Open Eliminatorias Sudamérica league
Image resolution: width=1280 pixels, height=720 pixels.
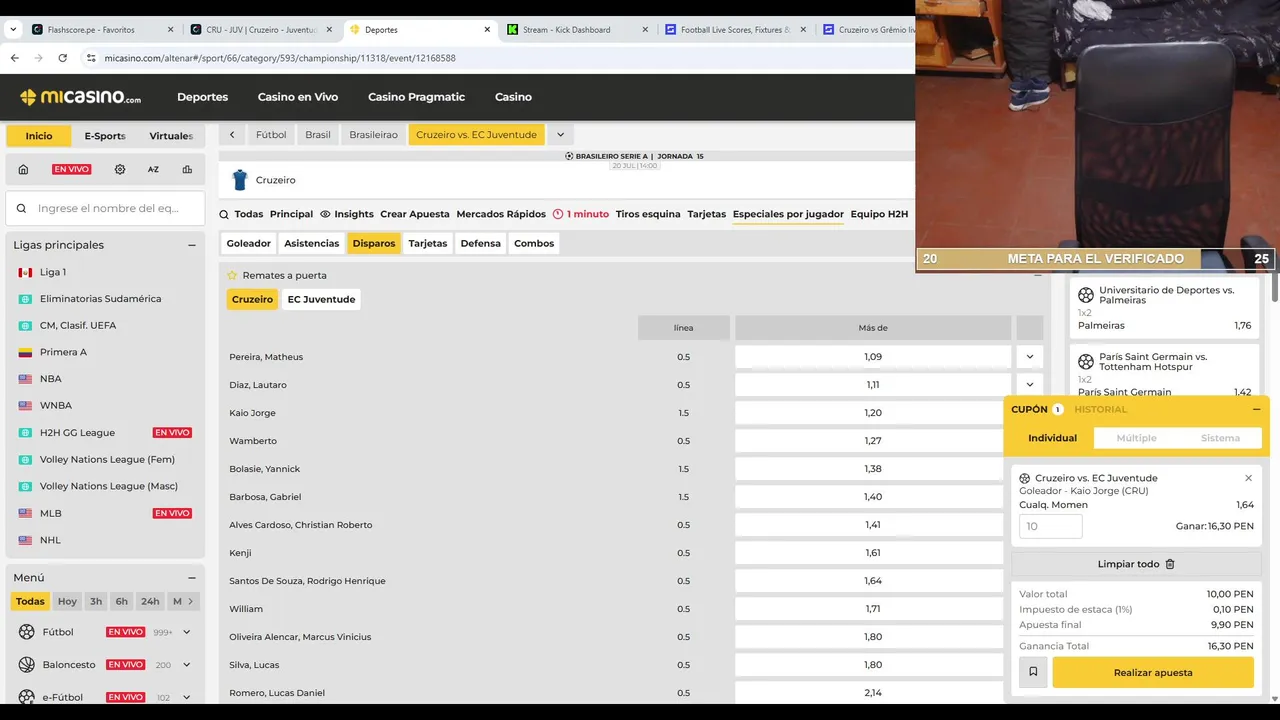coord(100,299)
